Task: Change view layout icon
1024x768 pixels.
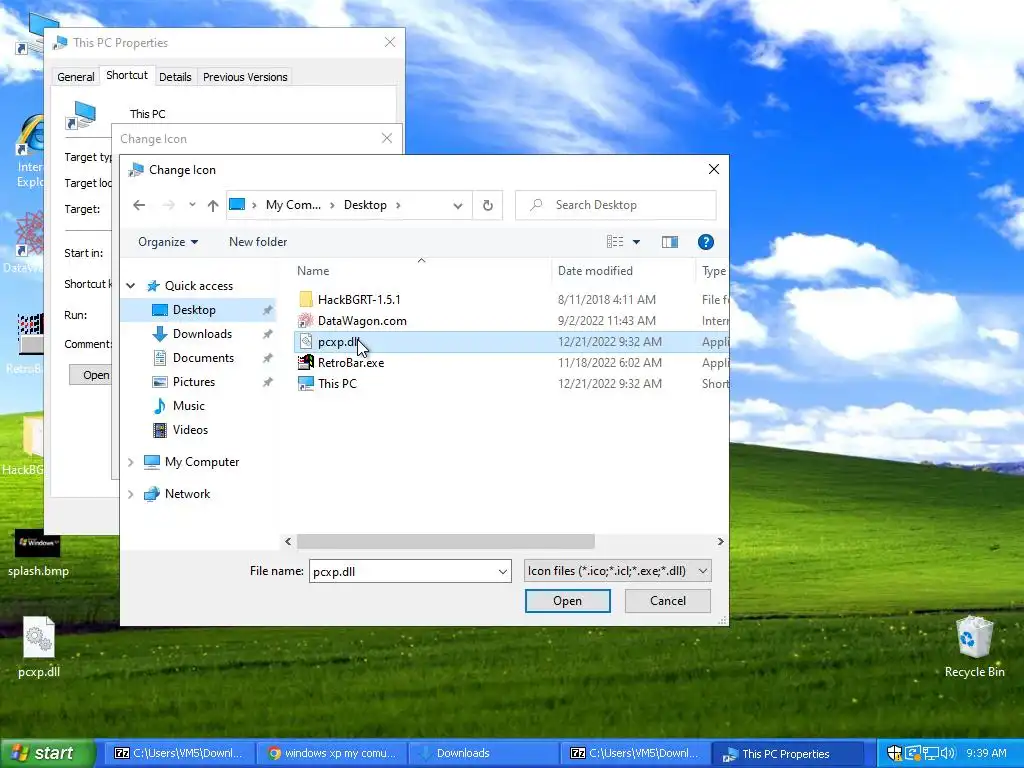Action: (x=615, y=242)
